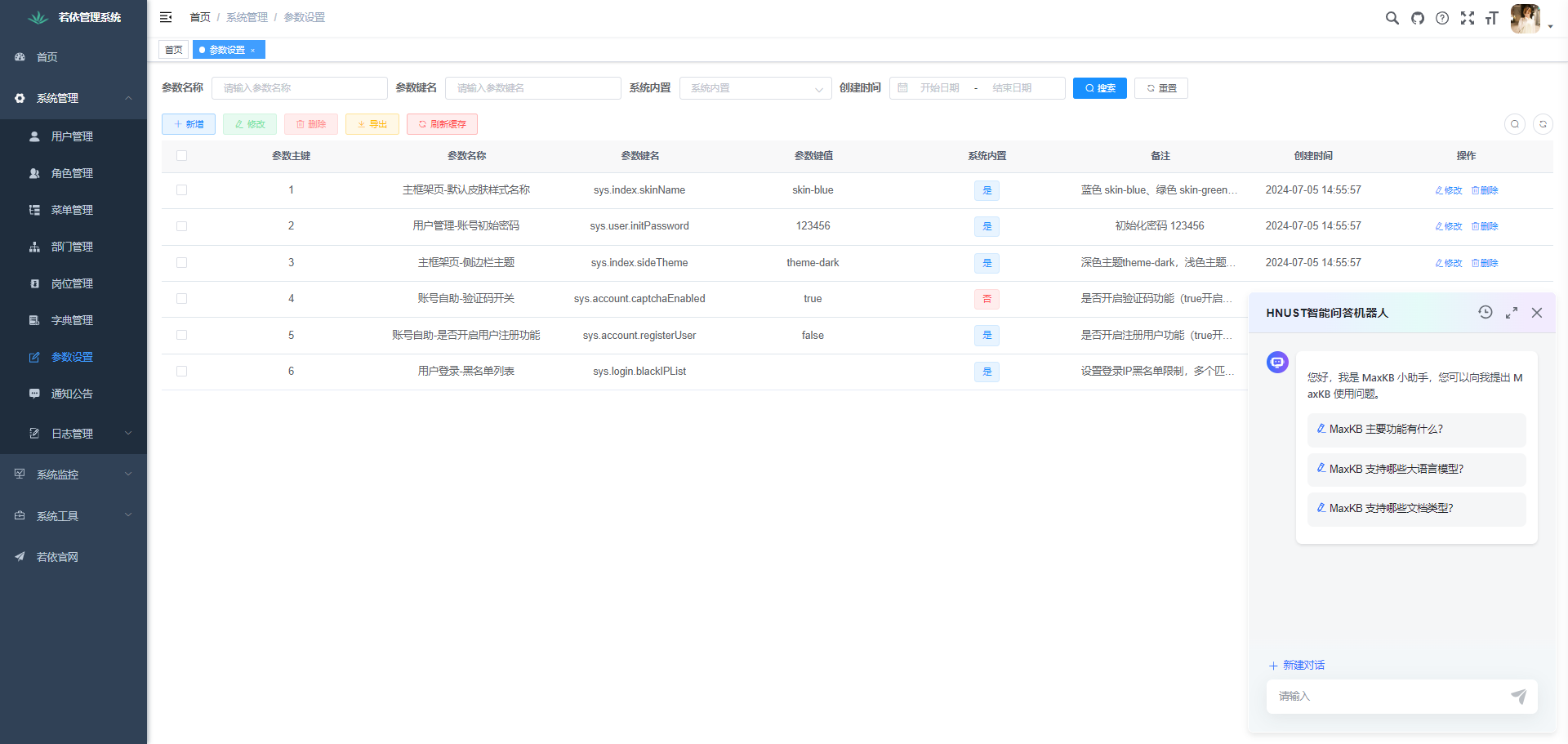
Task: Open the 系统内置 dropdown filter
Action: (755, 88)
